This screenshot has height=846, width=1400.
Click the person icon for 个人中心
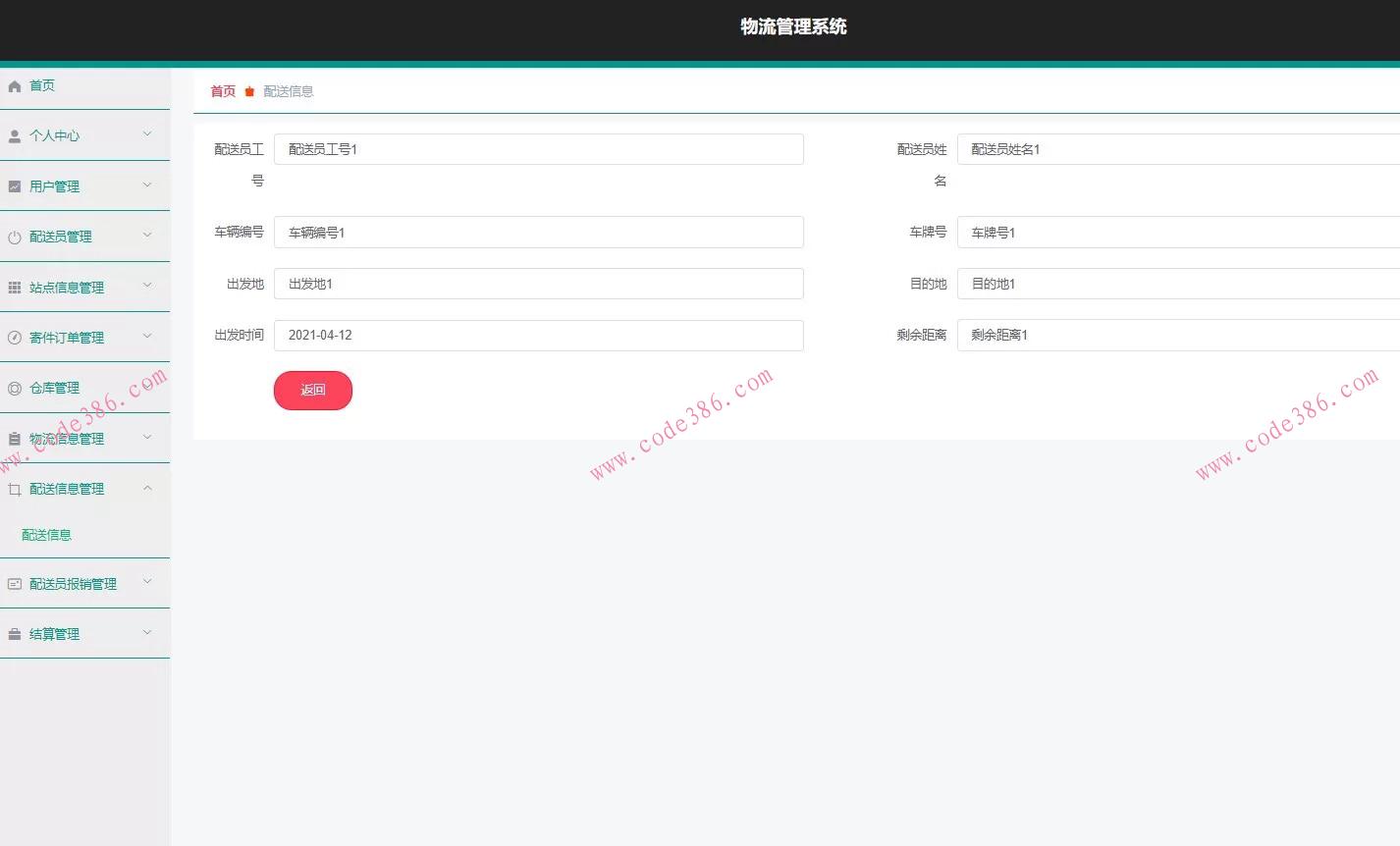pyautogui.click(x=15, y=136)
